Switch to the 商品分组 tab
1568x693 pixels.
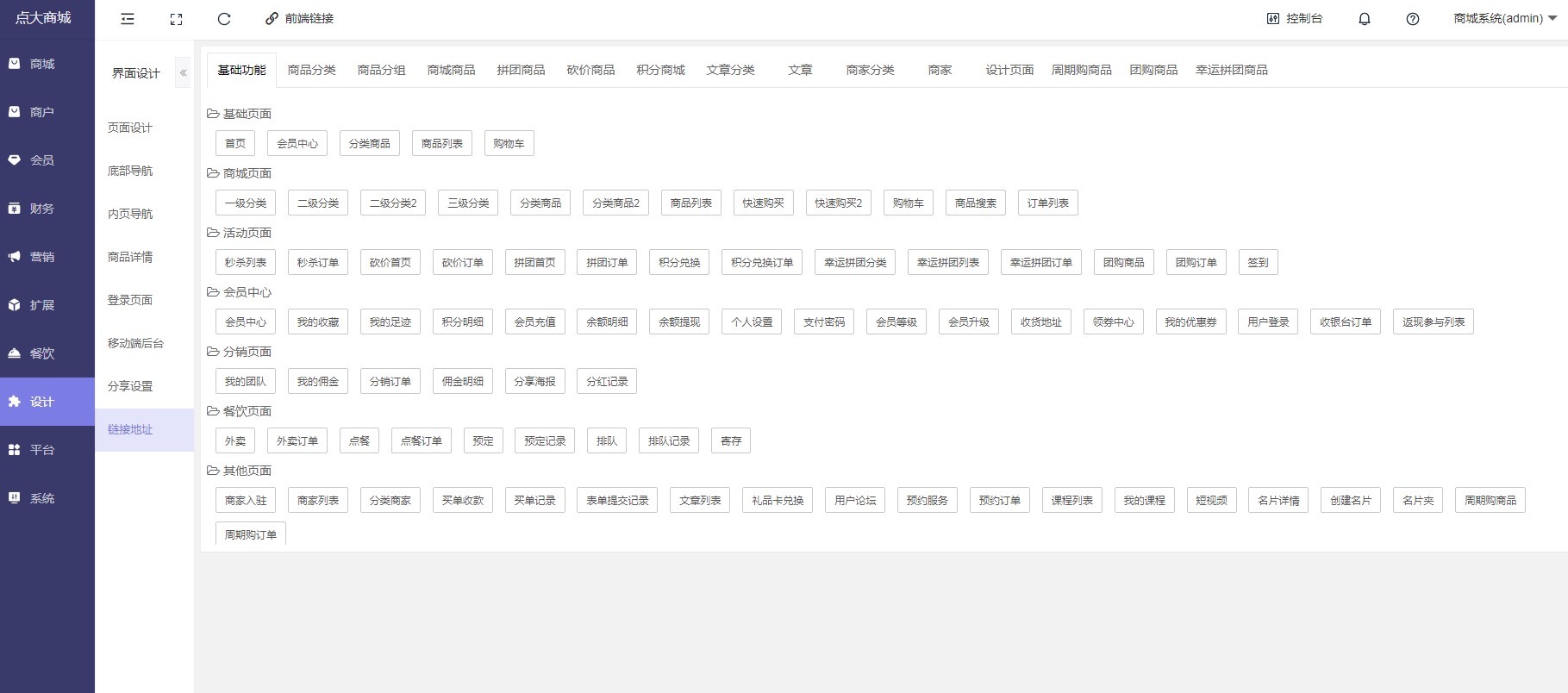click(x=382, y=70)
